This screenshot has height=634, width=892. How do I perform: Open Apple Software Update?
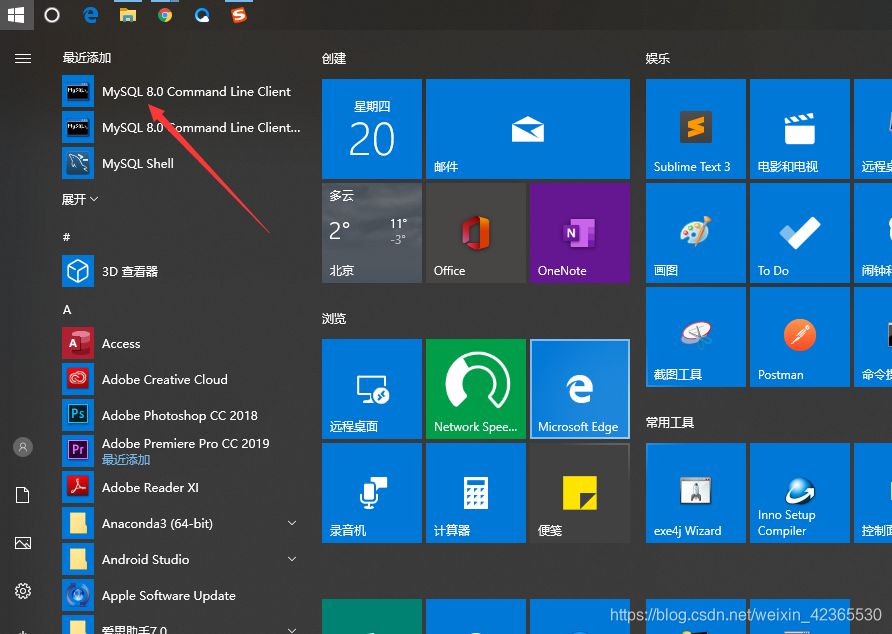tap(182, 595)
